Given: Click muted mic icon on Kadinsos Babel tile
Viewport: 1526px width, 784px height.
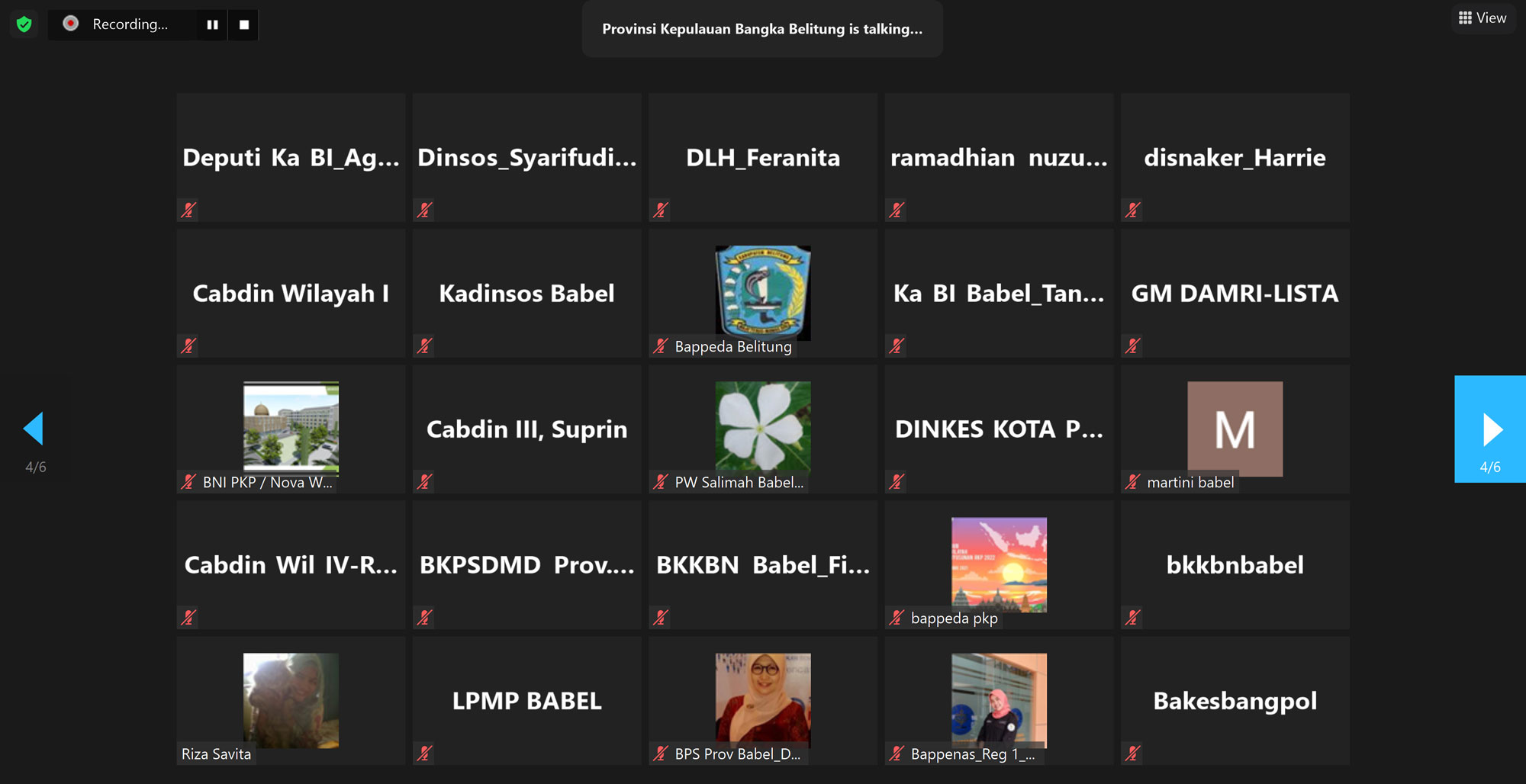Looking at the screenshot, I should (425, 345).
